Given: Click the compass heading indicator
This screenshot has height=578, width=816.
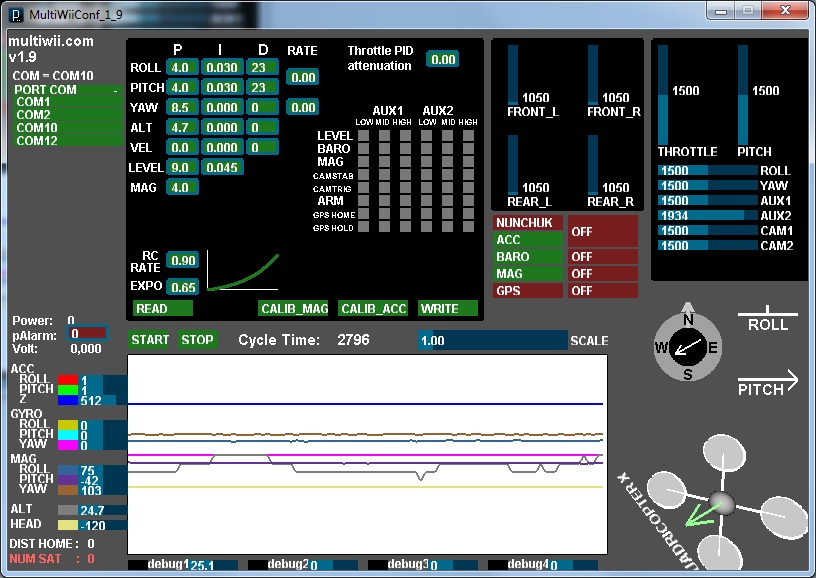Looking at the screenshot, I should coord(687,347).
